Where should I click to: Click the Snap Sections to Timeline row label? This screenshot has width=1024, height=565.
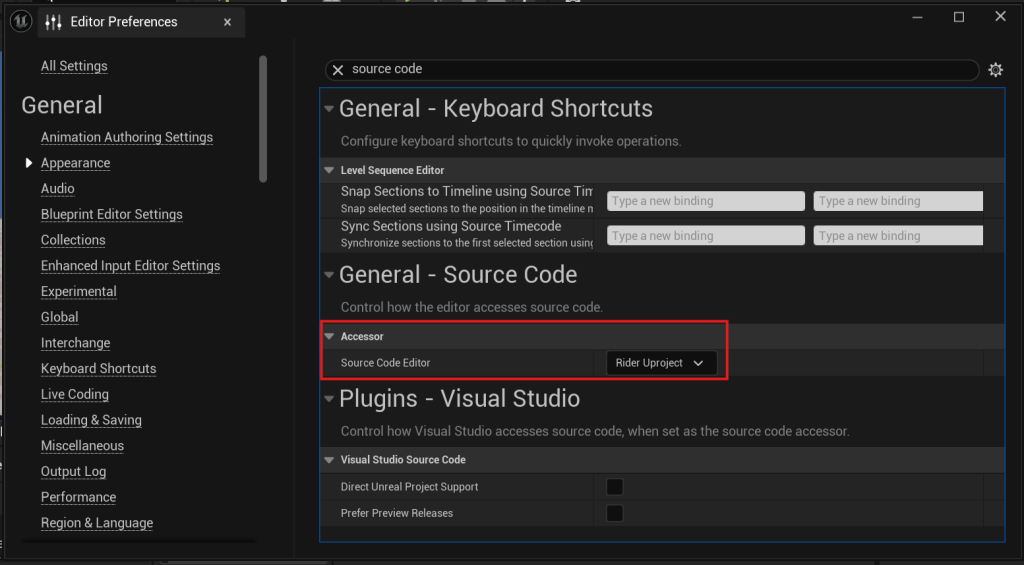[466, 192]
